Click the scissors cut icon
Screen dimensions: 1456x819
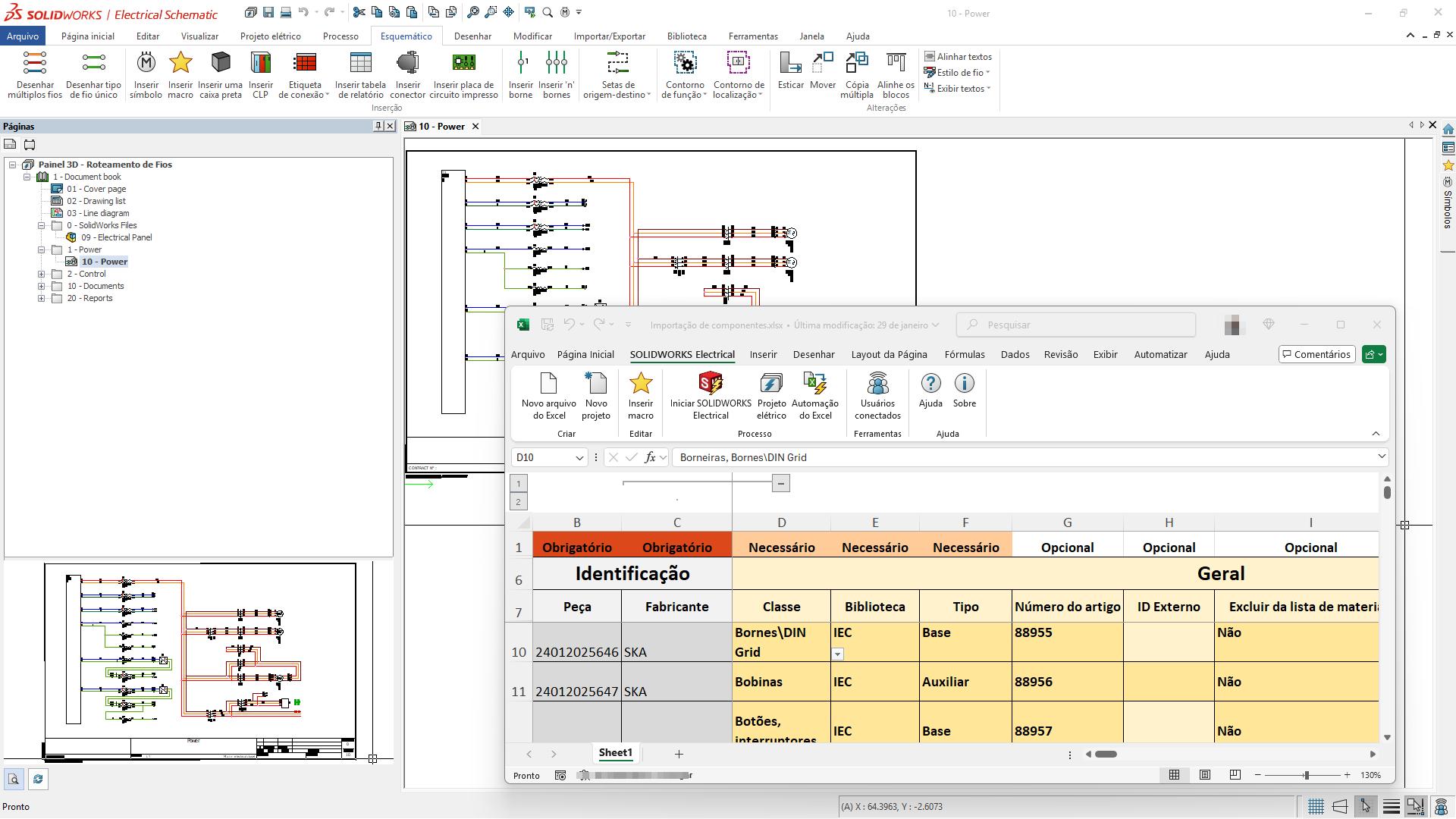359,12
